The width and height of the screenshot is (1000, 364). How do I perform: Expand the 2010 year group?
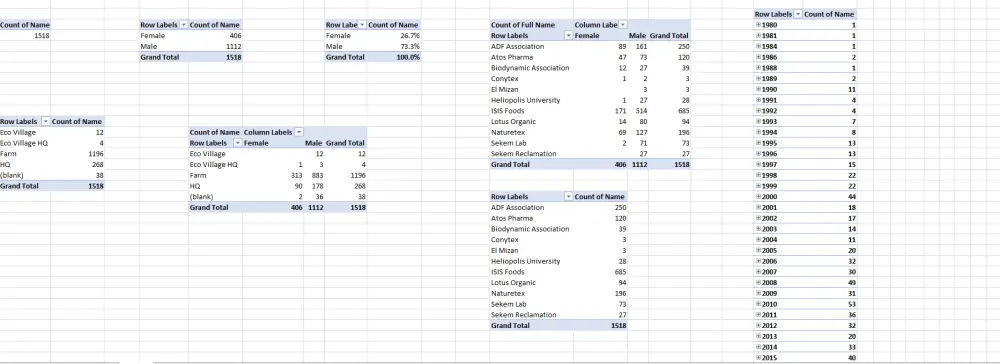[759, 303]
